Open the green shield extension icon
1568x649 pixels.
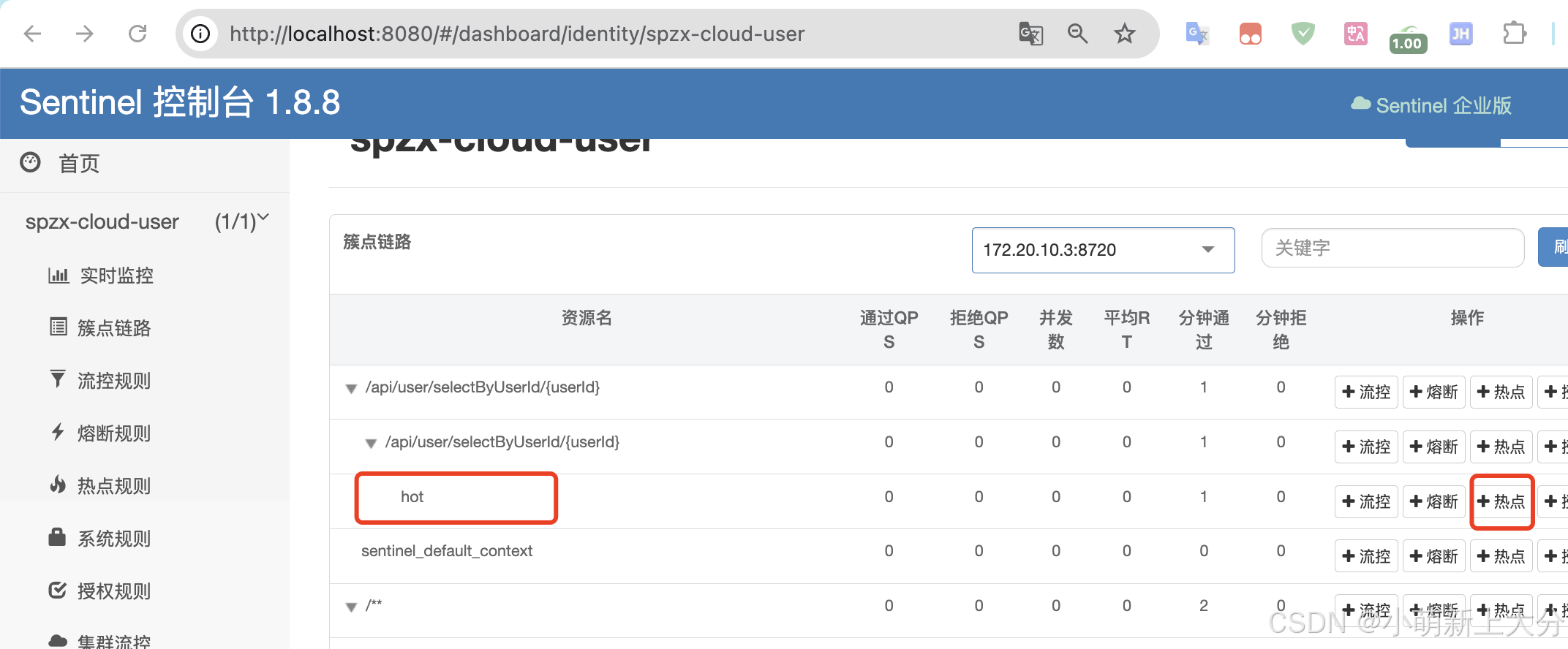1303,34
